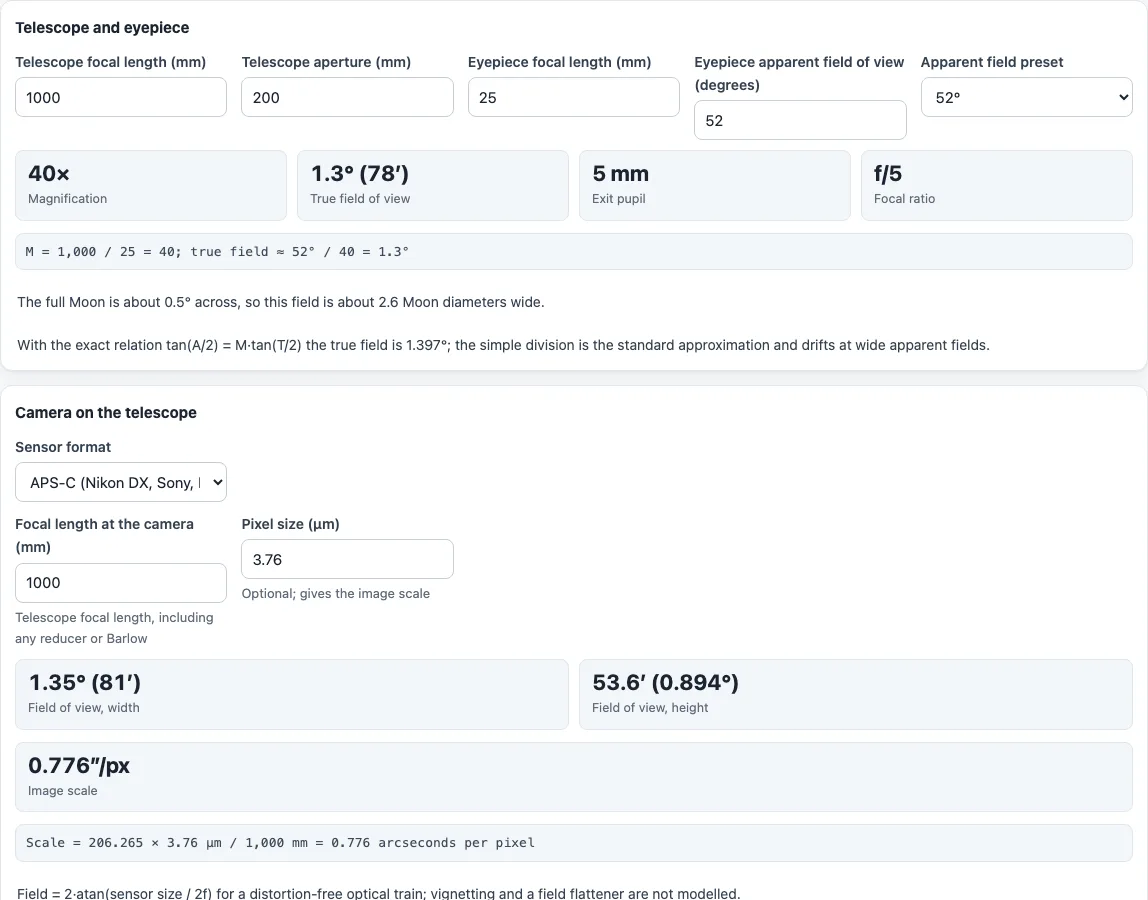Click the Camera on the telescope heading
The height and width of the screenshot is (900, 1148).
[x=105, y=412]
